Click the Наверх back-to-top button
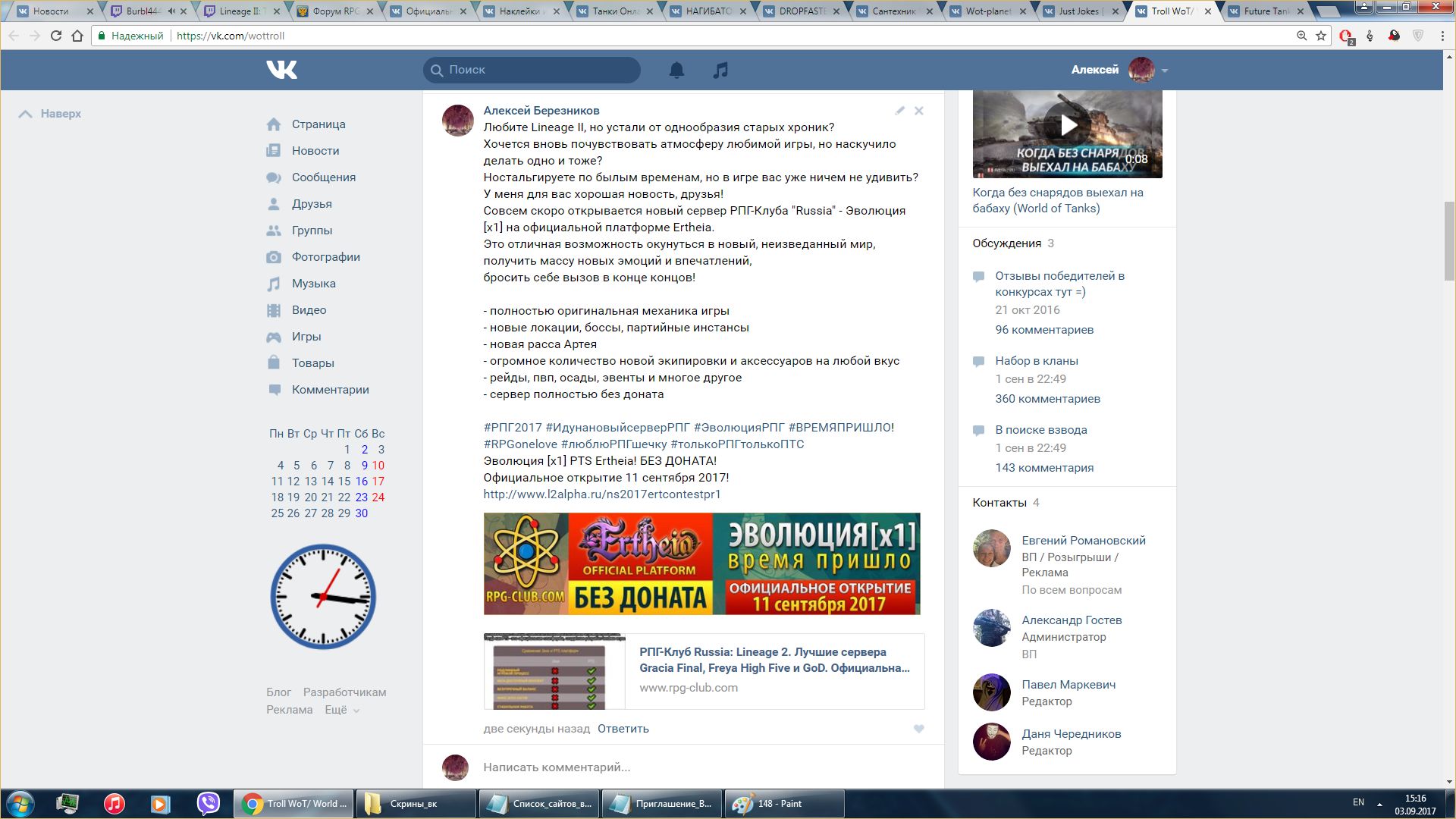 click(x=50, y=114)
